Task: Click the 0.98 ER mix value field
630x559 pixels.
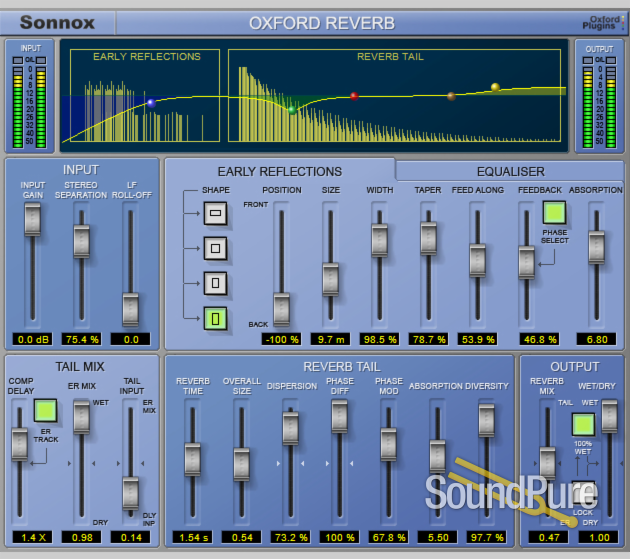Action: coord(82,537)
